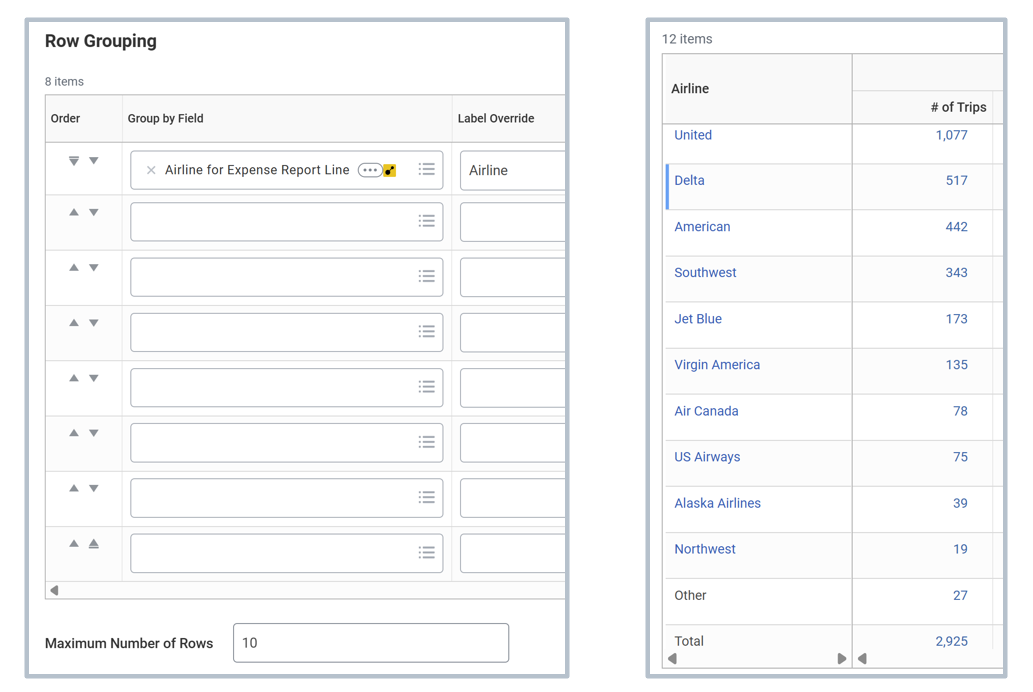The height and width of the screenshot is (692, 1033).
Task: Open the Delta airline link
Action: click(x=689, y=181)
